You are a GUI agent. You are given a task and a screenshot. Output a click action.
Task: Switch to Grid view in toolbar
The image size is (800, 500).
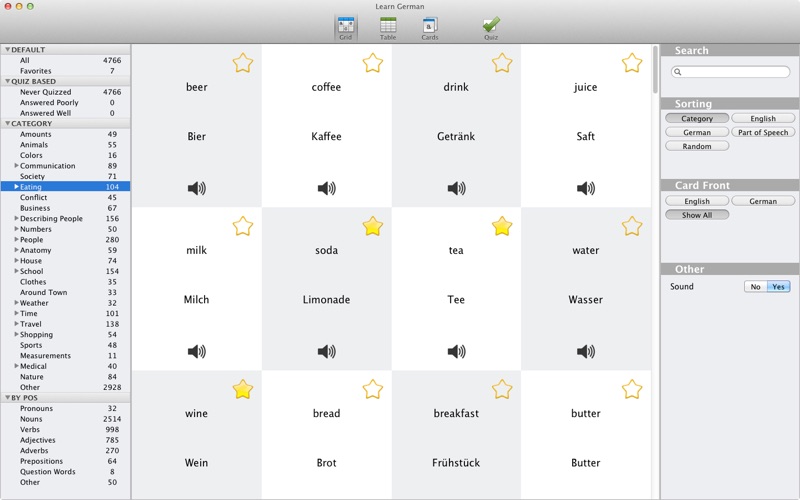click(345, 28)
